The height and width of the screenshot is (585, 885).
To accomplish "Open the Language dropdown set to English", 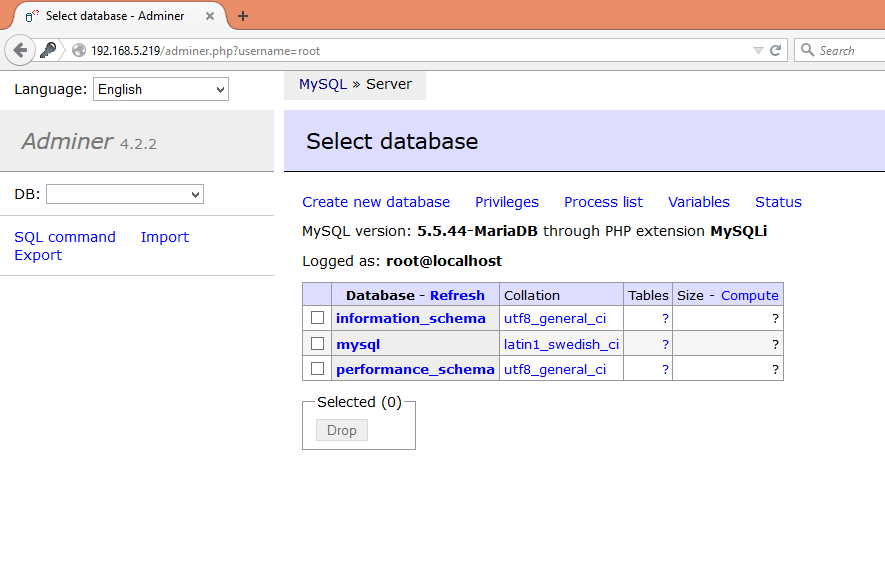I will pyautogui.click(x=161, y=89).
